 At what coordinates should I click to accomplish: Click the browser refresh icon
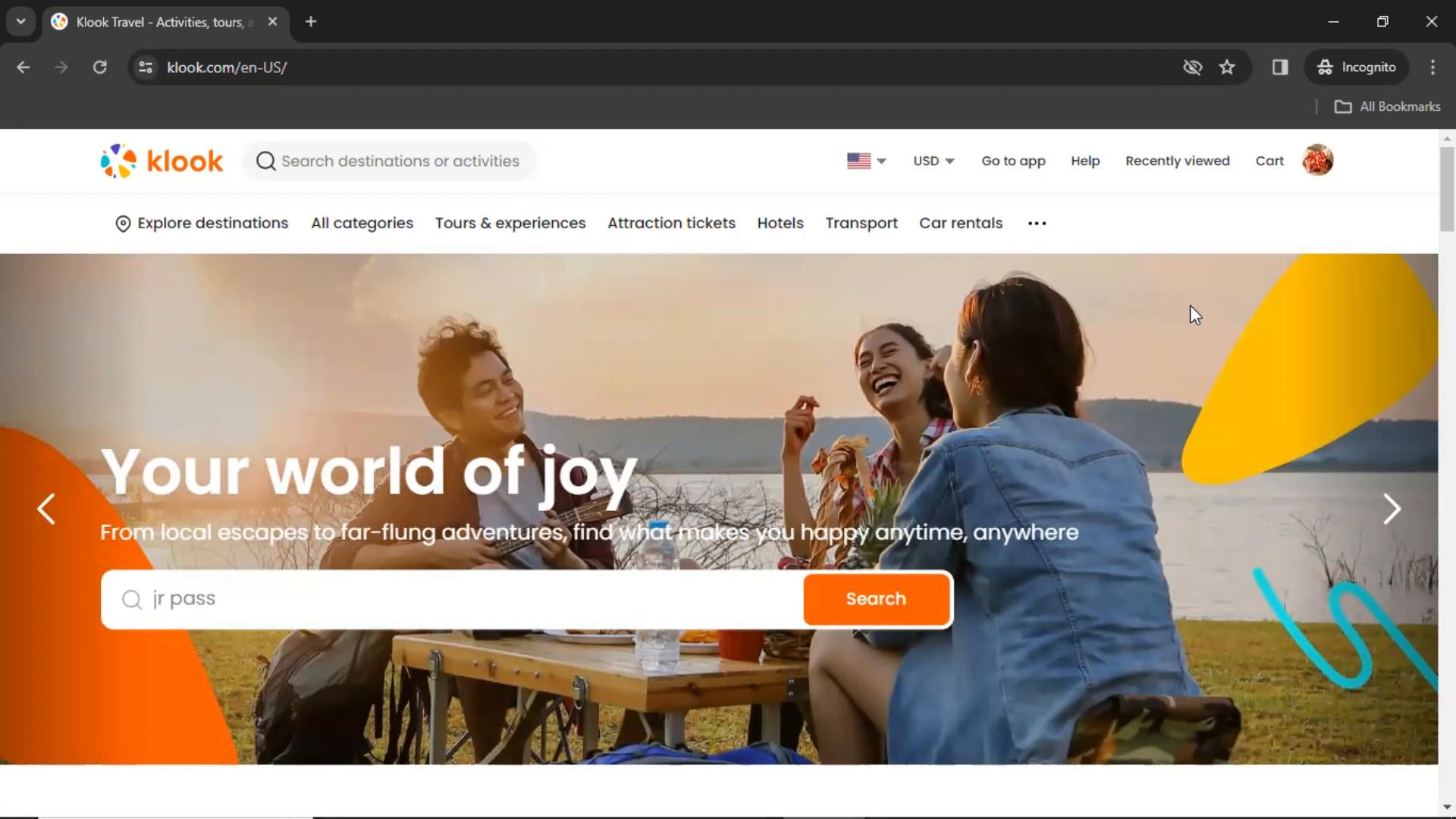[x=99, y=67]
